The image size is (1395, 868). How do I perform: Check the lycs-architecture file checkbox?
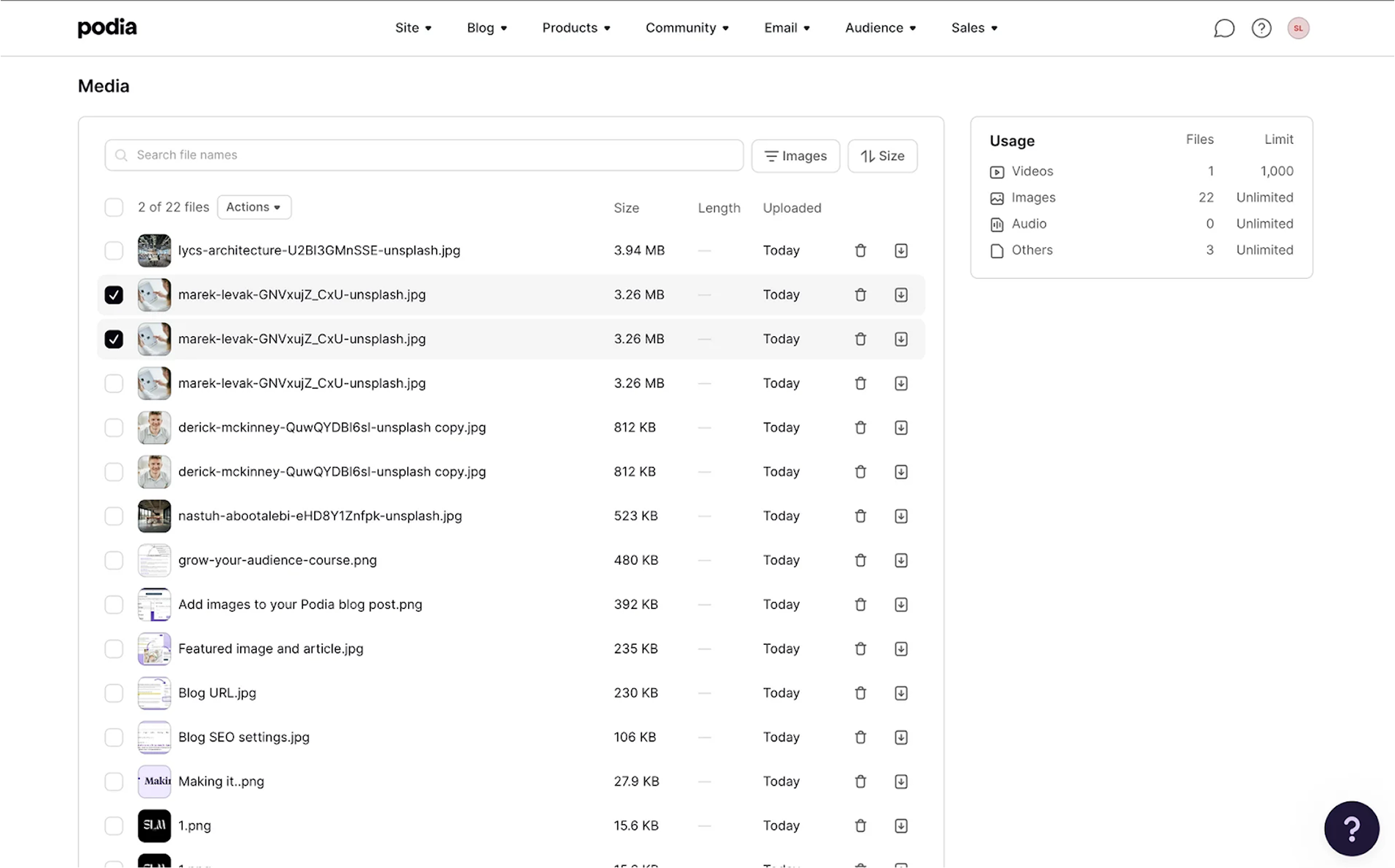click(114, 251)
